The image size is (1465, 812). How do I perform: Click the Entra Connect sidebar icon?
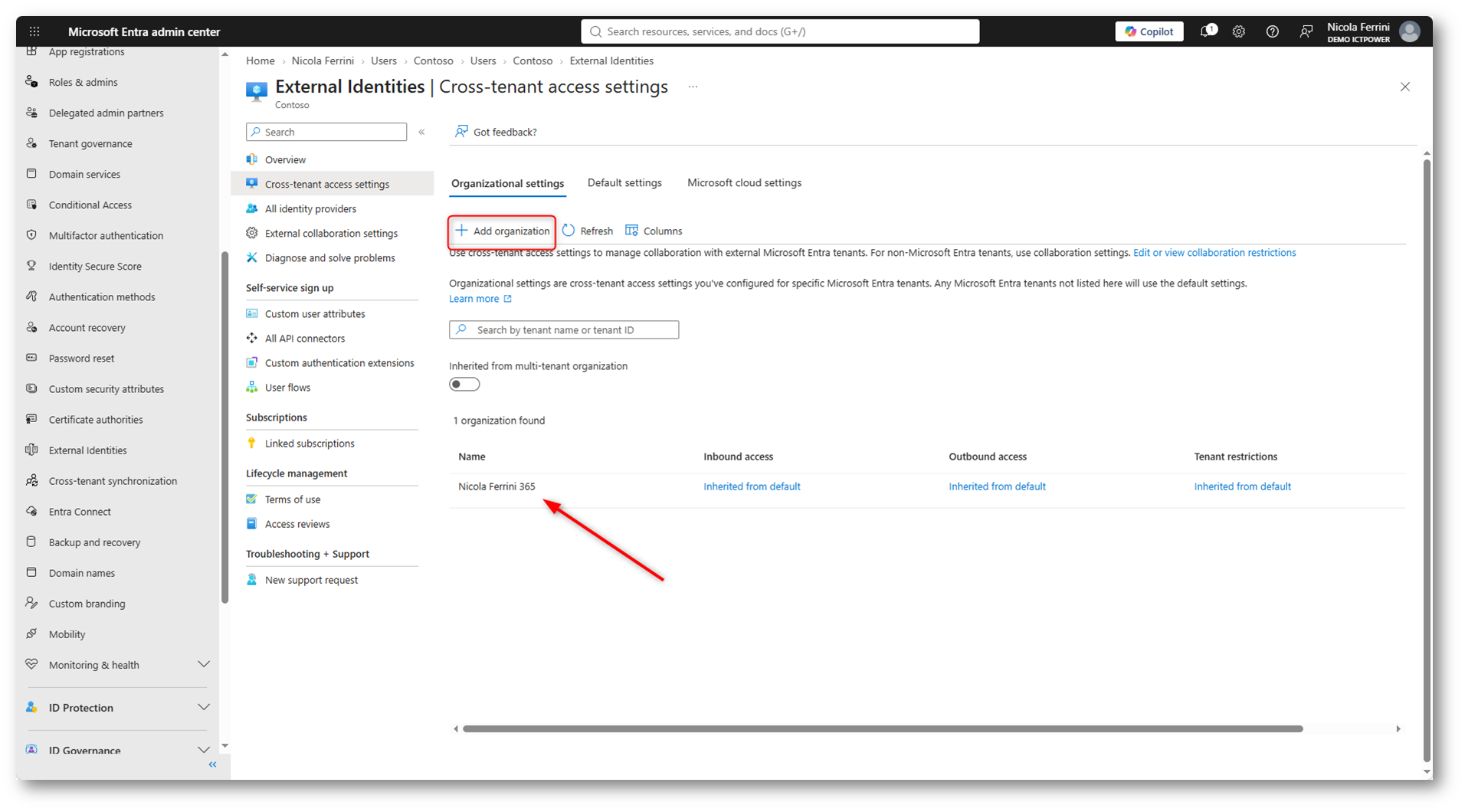tap(31, 511)
